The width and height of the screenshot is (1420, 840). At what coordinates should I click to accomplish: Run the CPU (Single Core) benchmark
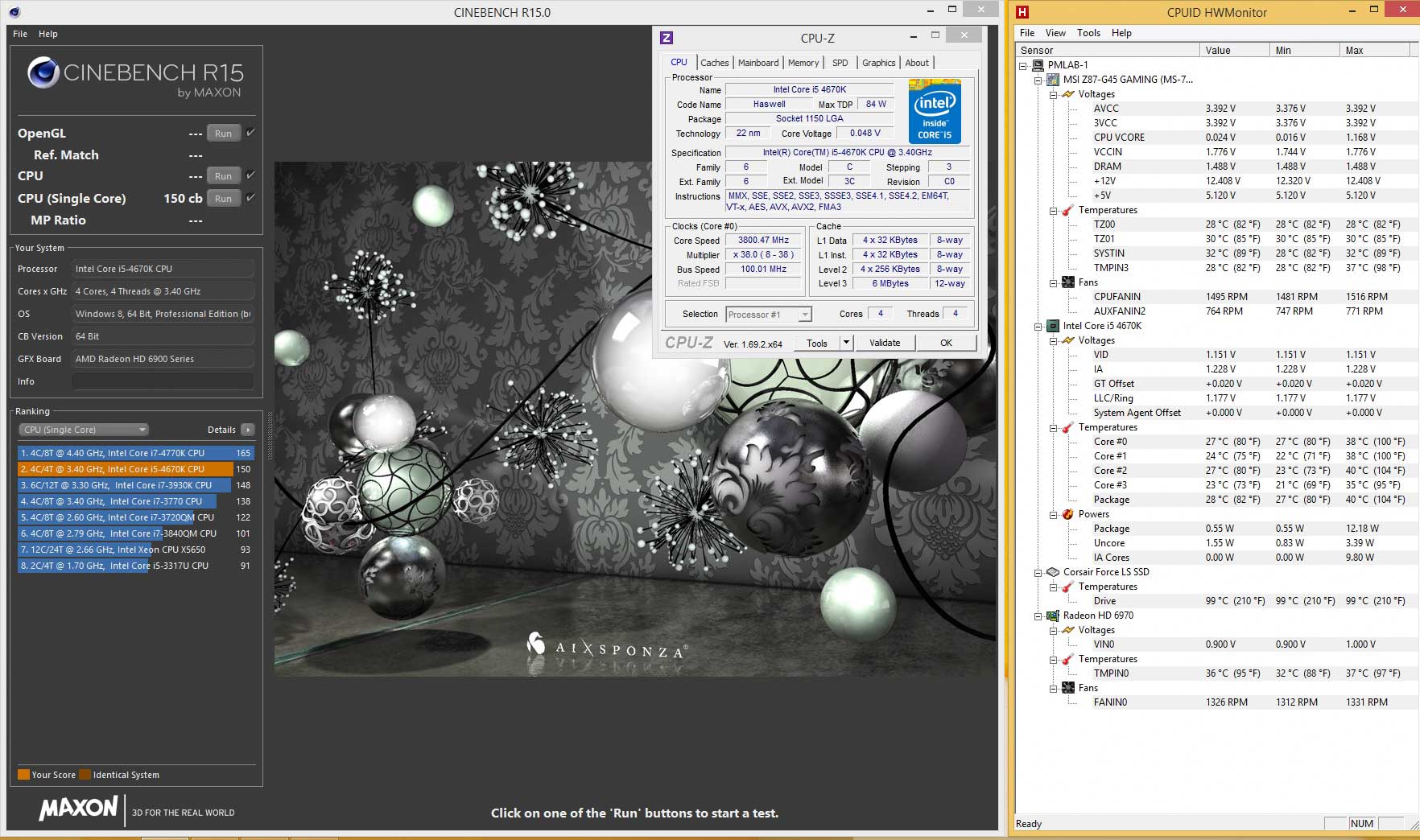tap(224, 199)
